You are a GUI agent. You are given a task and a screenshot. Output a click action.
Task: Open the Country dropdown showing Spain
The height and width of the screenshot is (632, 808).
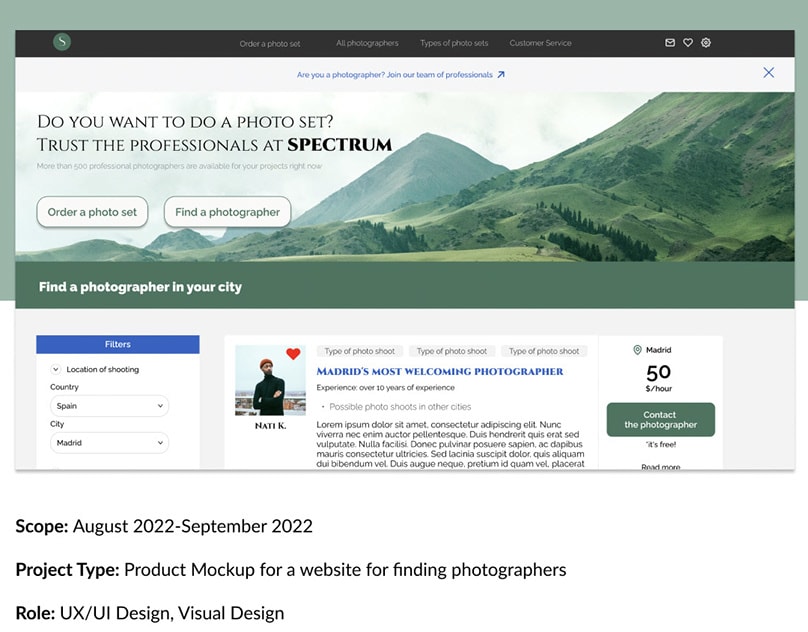coord(108,406)
